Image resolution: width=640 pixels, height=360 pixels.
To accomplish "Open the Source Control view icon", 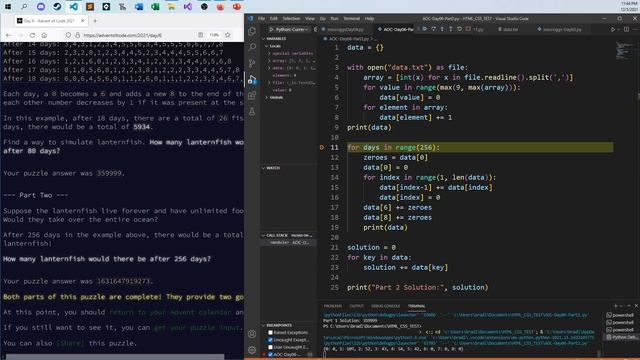I will 252,63.
